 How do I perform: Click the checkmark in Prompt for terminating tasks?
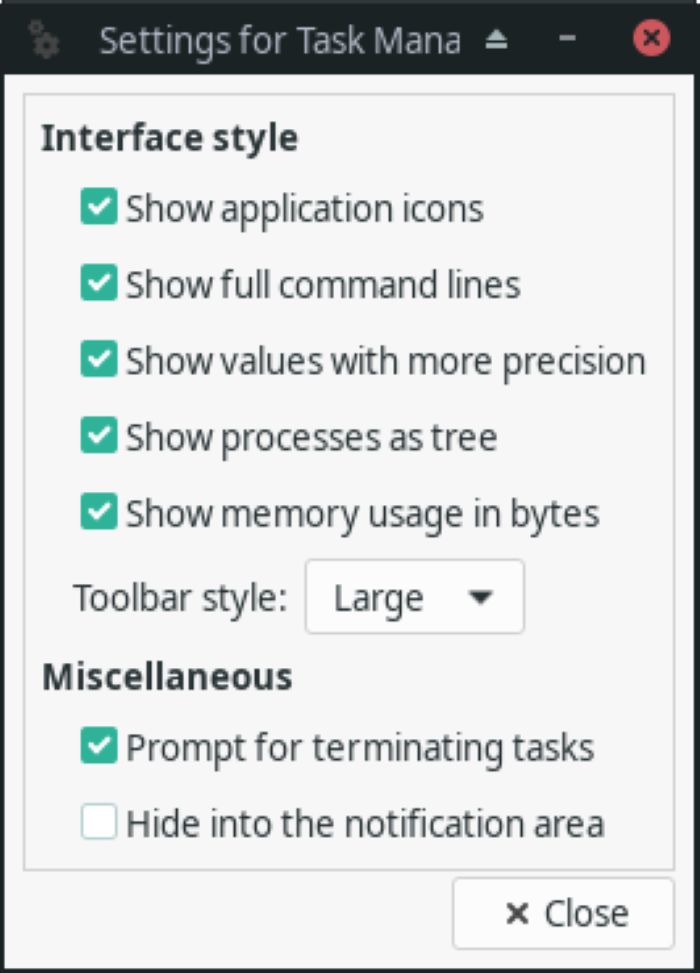[x=98, y=745]
